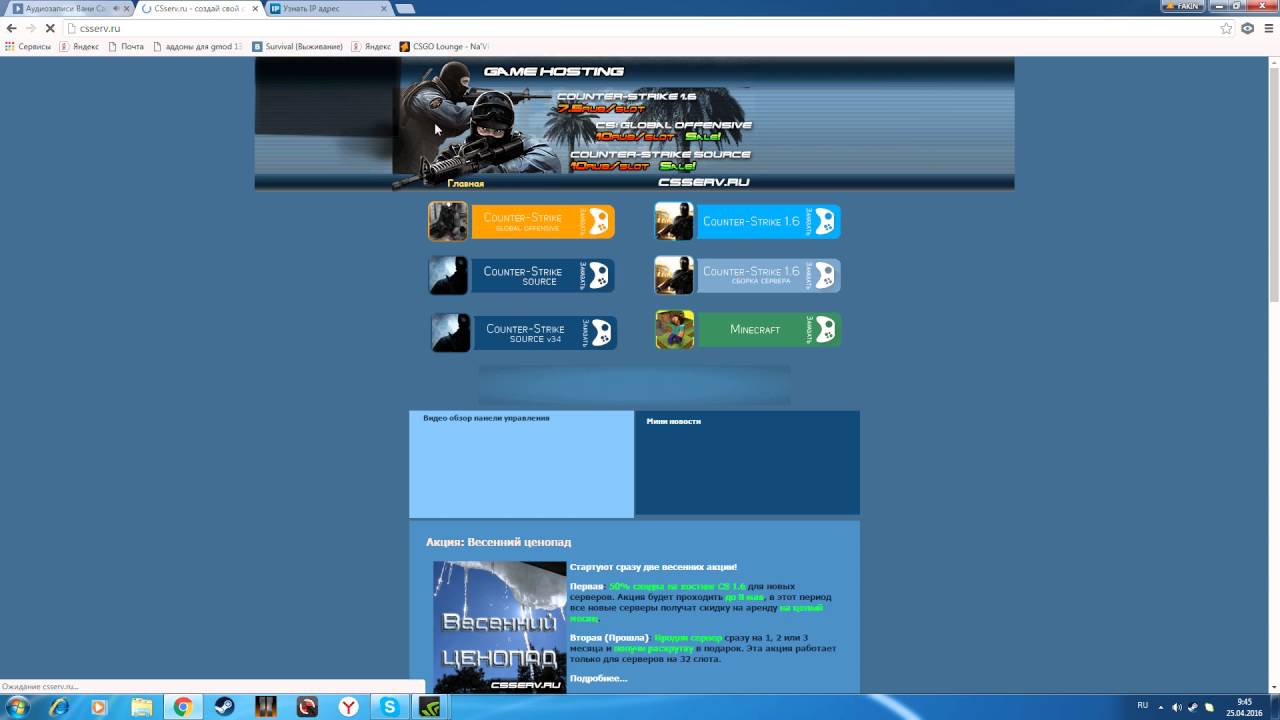Open the Подробнее... link

(x=598, y=679)
